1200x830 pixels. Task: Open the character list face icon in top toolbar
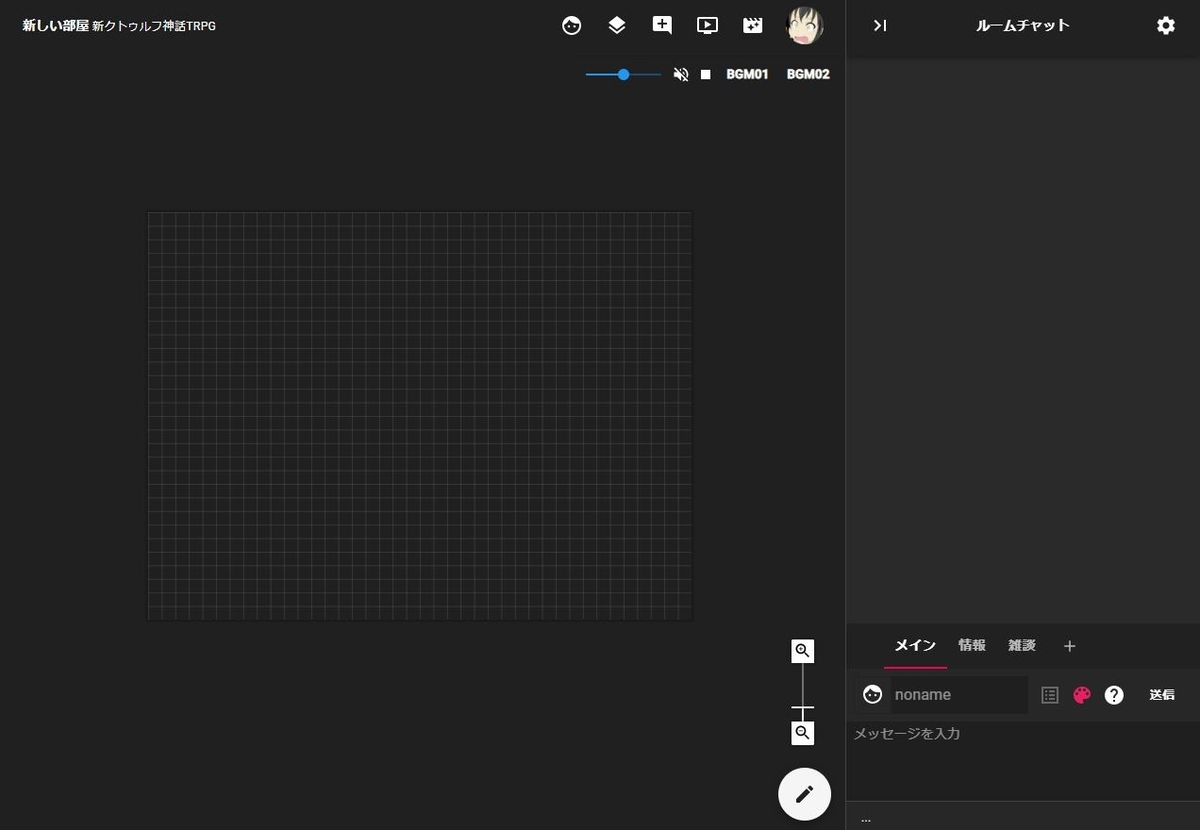point(571,26)
